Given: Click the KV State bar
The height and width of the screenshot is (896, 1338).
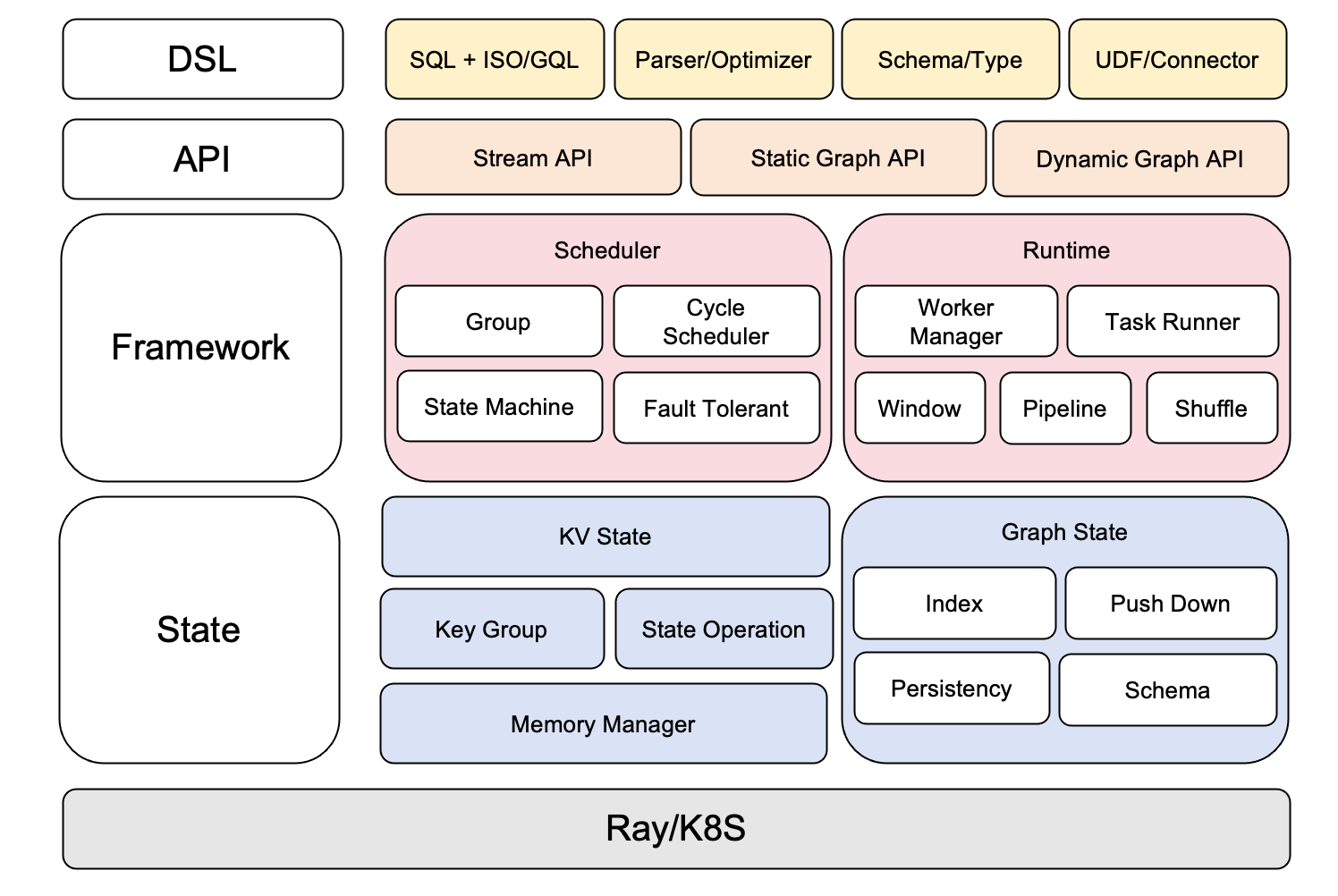Looking at the screenshot, I should pyautogui.click(x=605, y=537).
